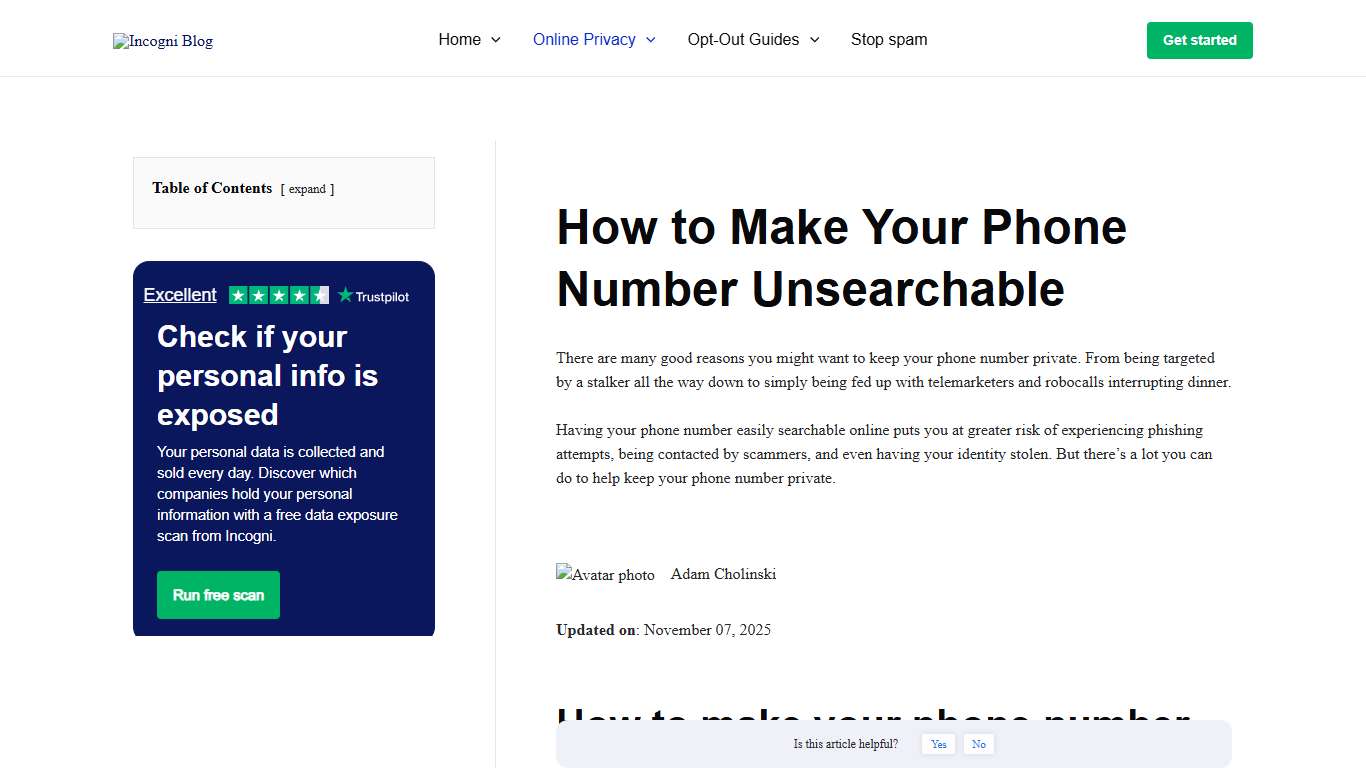The image size is (1366, 768).
Task: Click the Trustpilot star icon
Action: [344, 295]
